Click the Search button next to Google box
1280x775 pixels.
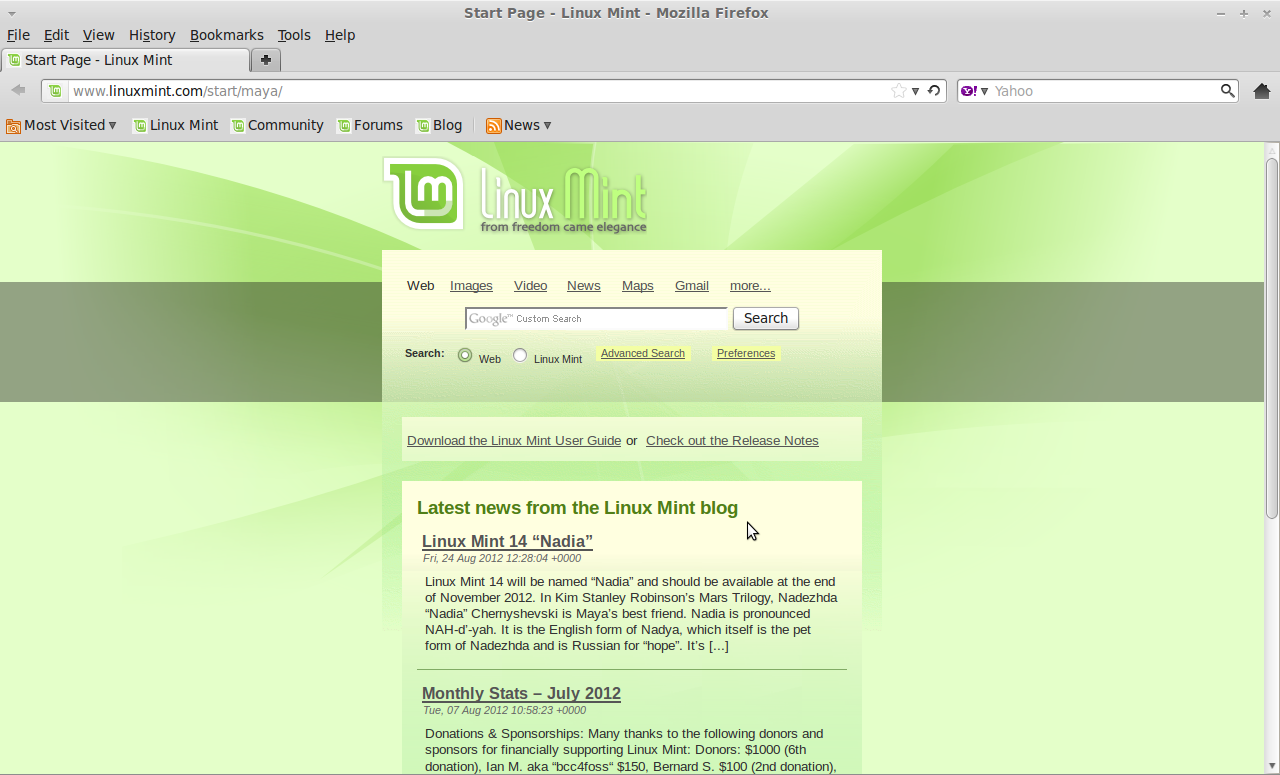(766, 318)
